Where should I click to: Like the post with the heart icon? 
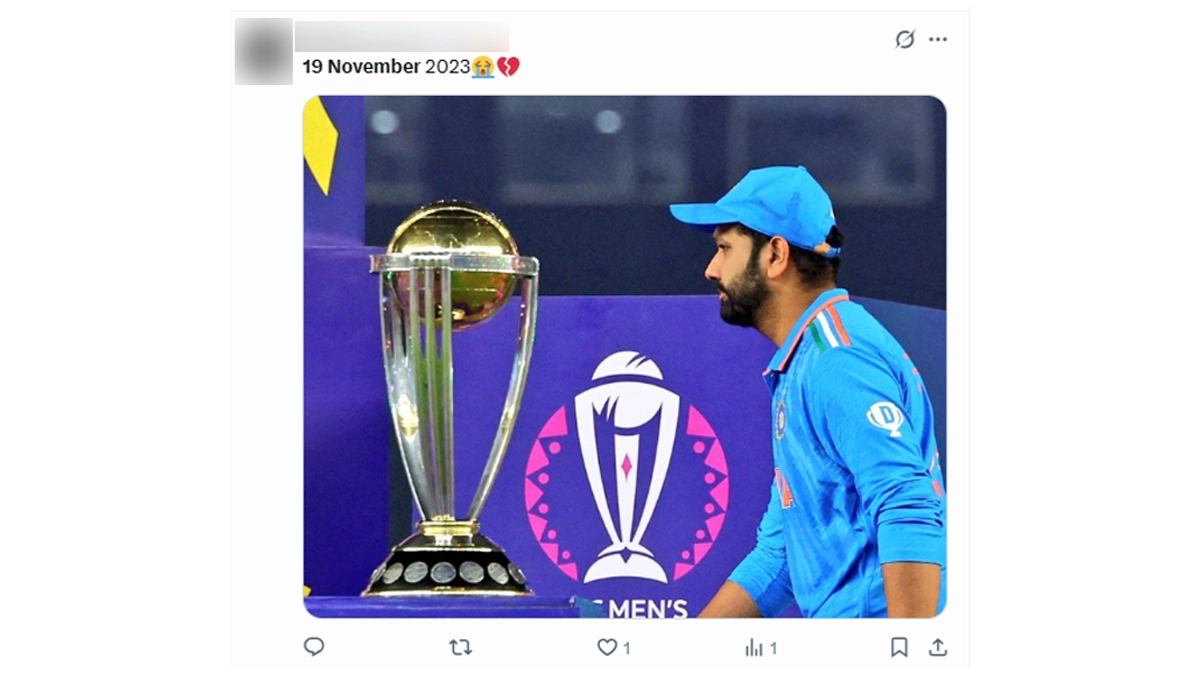(x=607, y=647)
